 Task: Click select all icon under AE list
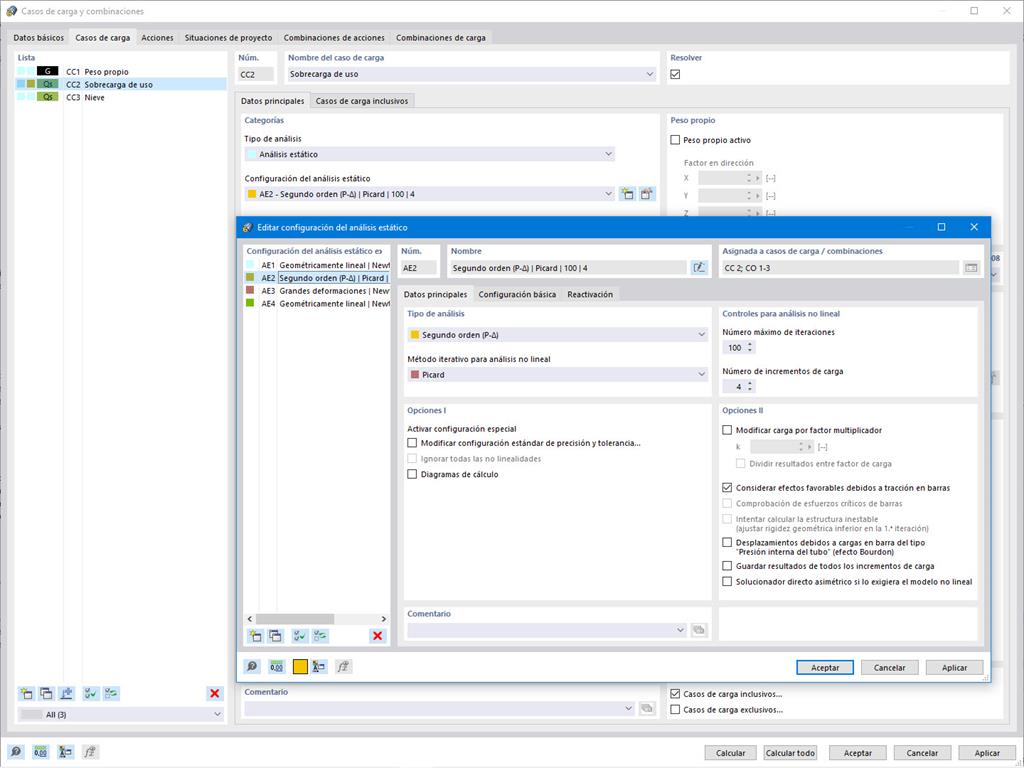(x=300, y=636)
